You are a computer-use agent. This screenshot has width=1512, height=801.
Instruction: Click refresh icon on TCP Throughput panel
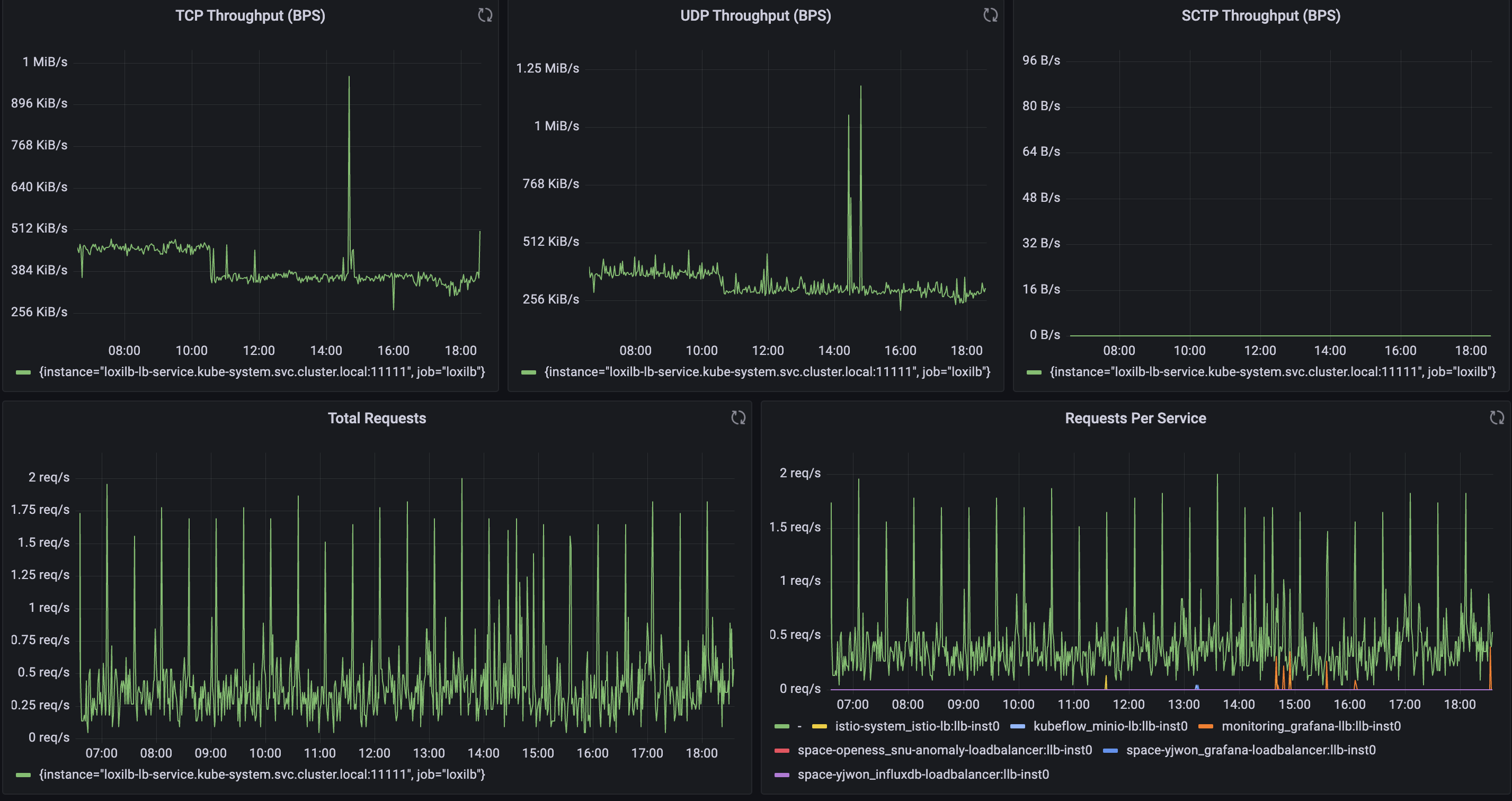click(x=485, y=15)
